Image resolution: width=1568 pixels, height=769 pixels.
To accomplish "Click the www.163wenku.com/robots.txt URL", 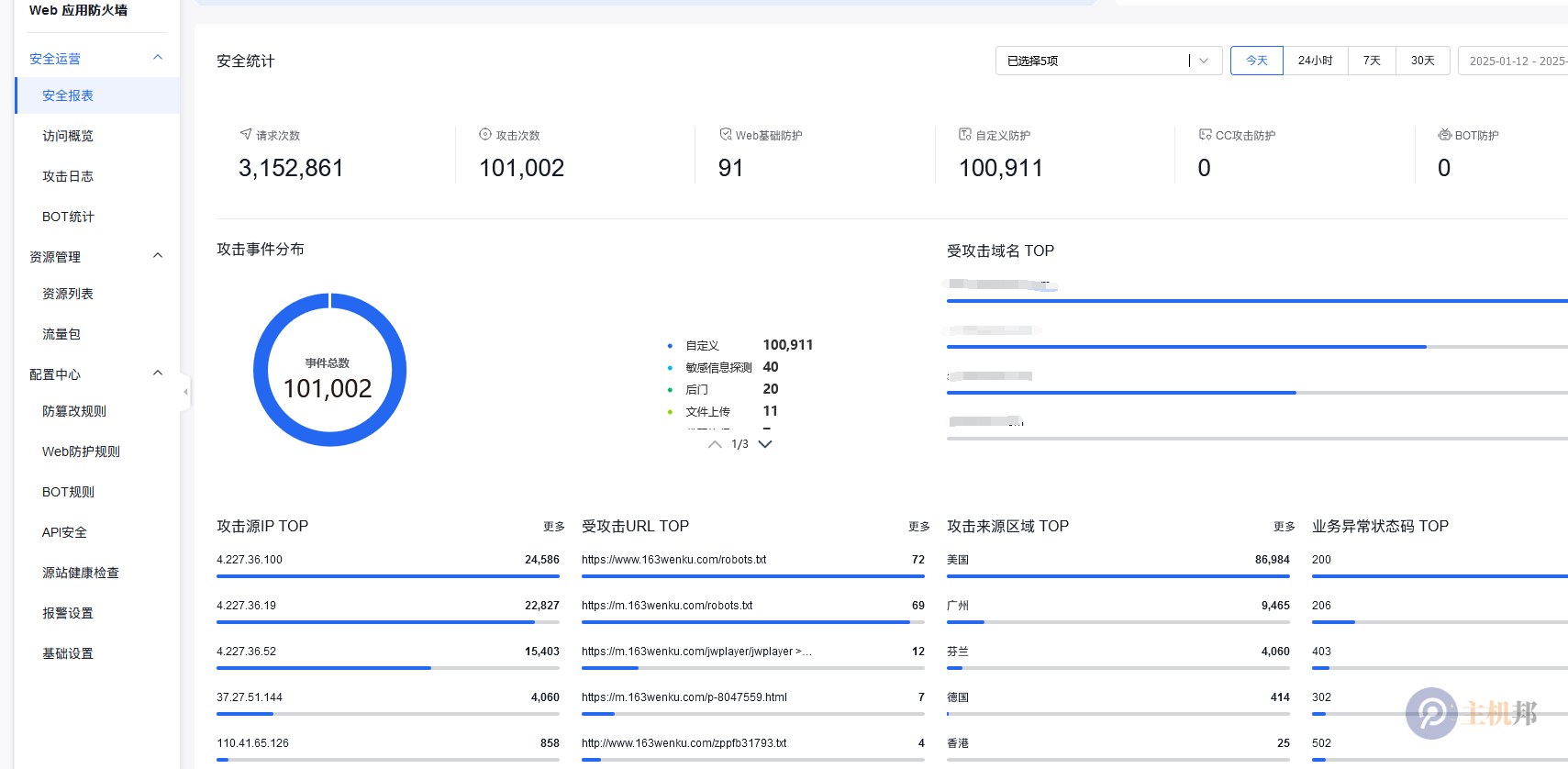I will point(673,560).
